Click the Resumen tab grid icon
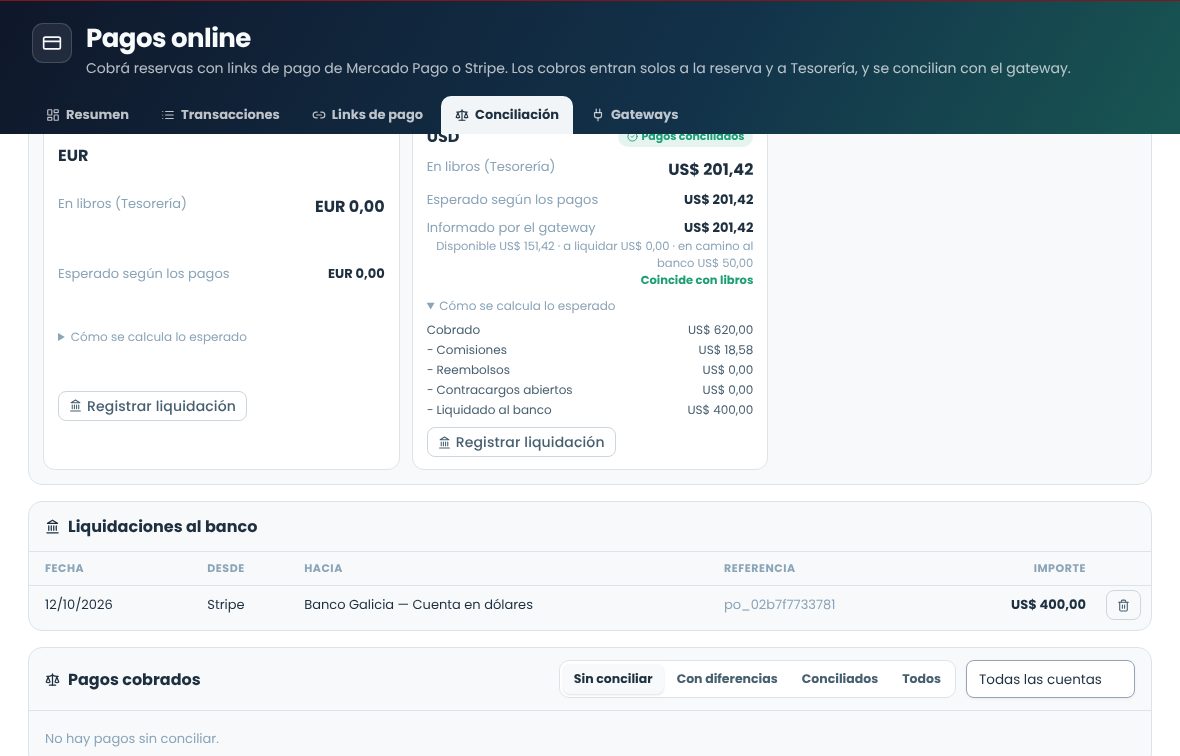The height and width of the screenshot is (756, 1180). pyautogui.click(x=53, y=115)
